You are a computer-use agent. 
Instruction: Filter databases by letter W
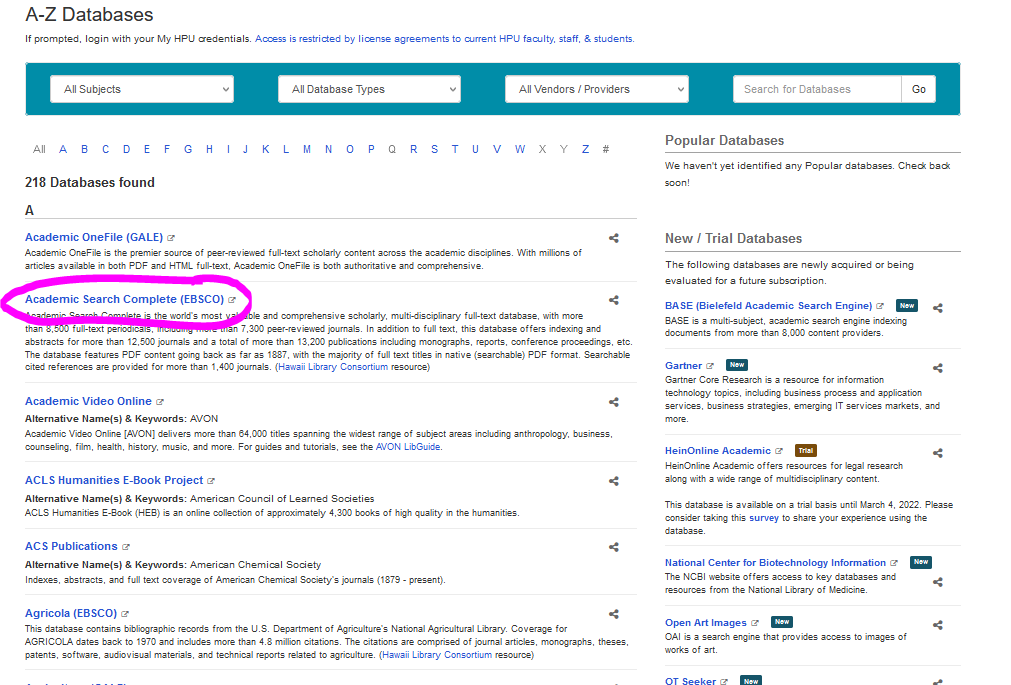pos(520,149)
